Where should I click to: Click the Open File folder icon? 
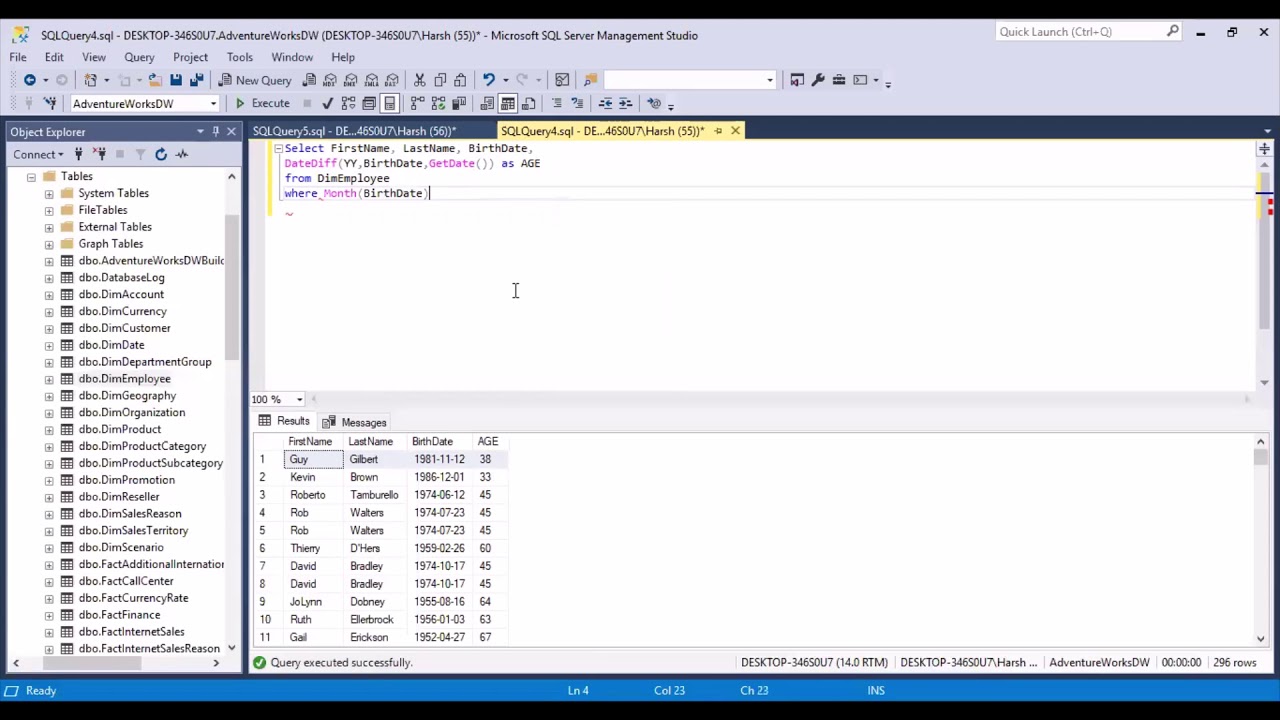click(x=154, y=80)
